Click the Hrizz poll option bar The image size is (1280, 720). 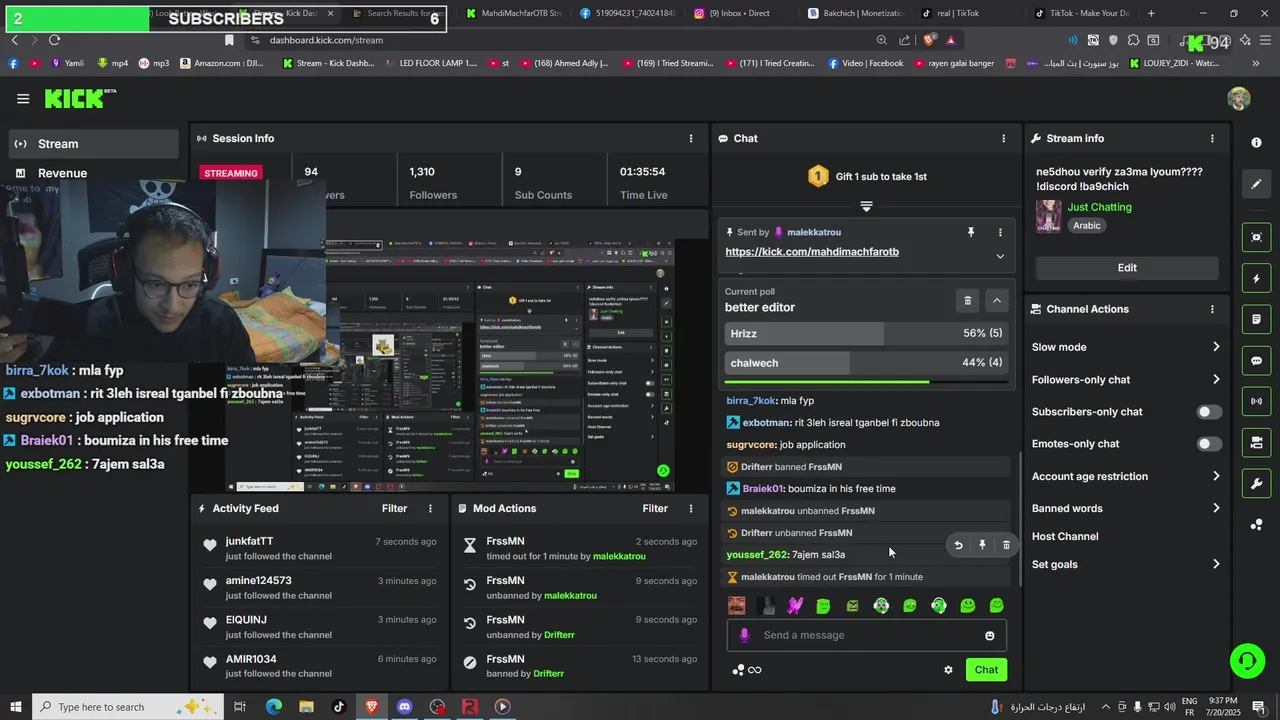click(x=865, y=334)
